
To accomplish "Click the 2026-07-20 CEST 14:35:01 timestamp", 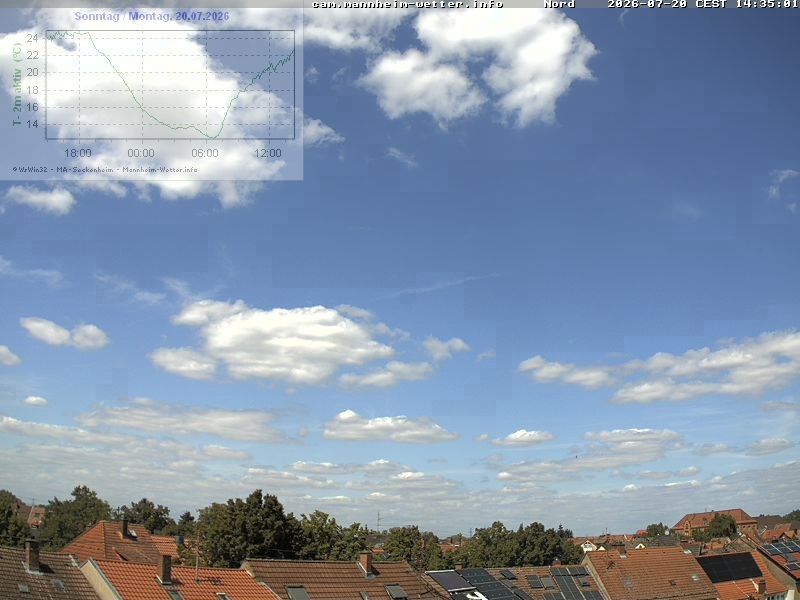I will click(x=703, y=4).
